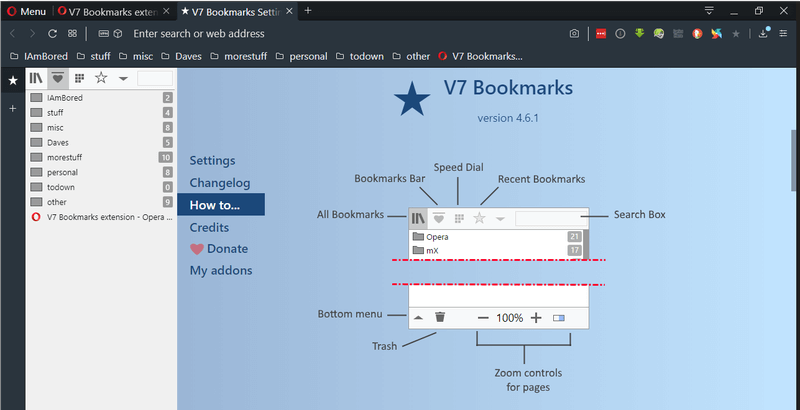Take a snapshot with the camera icon
The image size is (800, 410).
click(574, 34)
